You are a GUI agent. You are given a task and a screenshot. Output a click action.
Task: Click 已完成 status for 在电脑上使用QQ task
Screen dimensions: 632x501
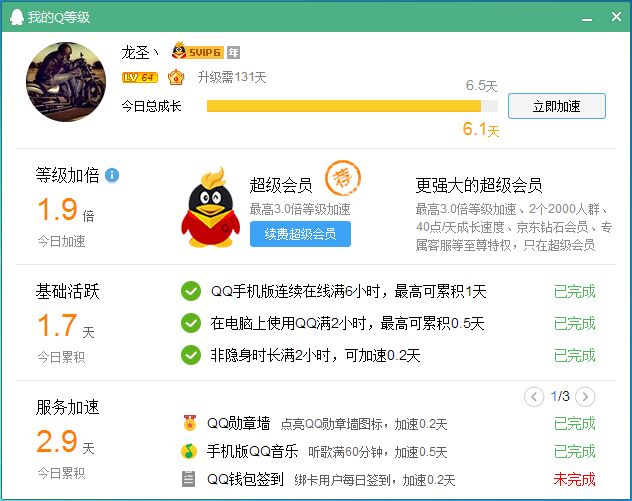click(574, 323)
